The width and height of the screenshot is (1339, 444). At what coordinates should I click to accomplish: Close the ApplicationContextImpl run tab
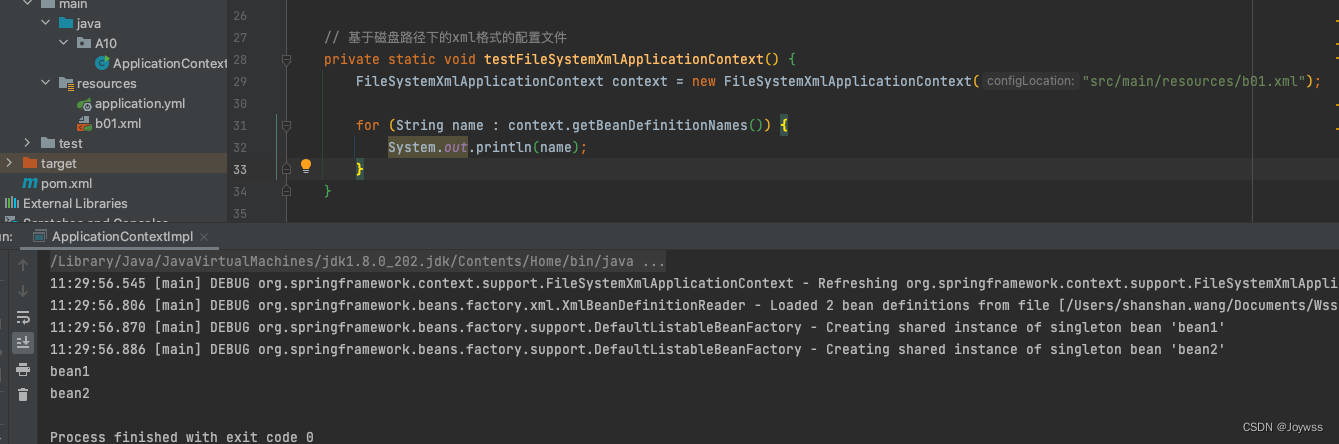(206, 237)
